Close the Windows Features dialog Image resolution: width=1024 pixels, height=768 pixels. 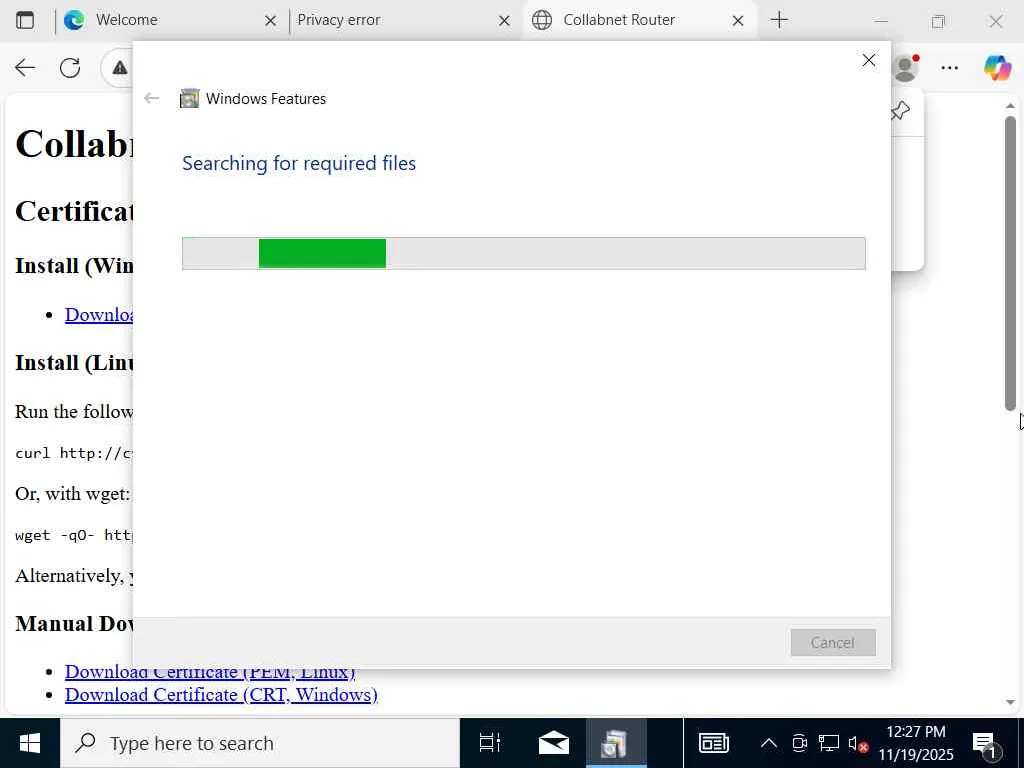tap(868, 60)
